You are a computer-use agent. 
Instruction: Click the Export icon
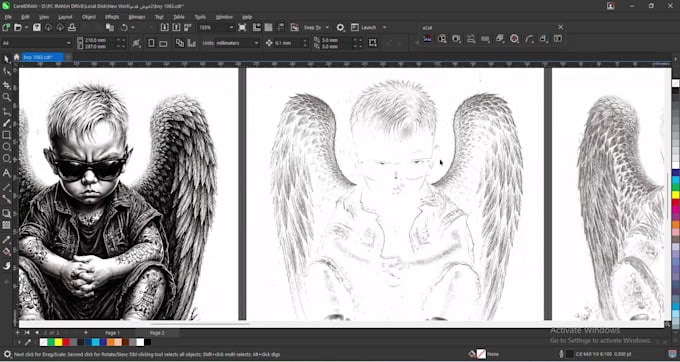pos(176,27)
